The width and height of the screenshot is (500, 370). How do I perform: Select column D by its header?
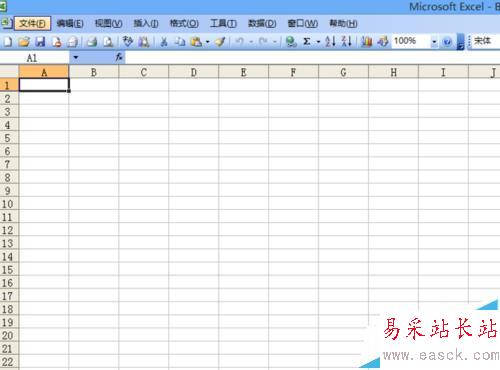click(194, 72)
